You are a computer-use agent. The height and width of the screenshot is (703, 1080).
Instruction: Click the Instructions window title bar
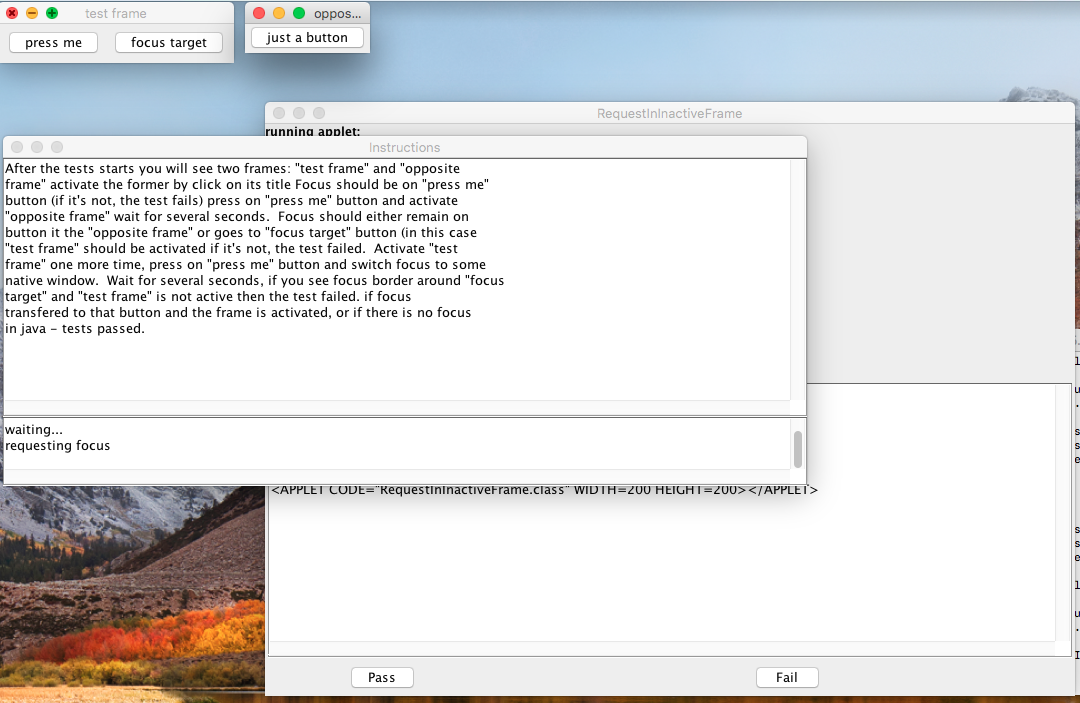404,147
